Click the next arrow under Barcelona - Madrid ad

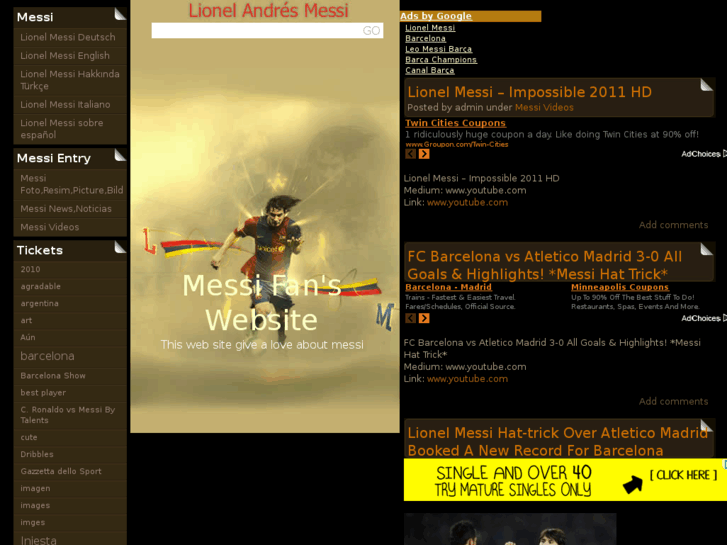pyautogui.click(x=424, y=318)
